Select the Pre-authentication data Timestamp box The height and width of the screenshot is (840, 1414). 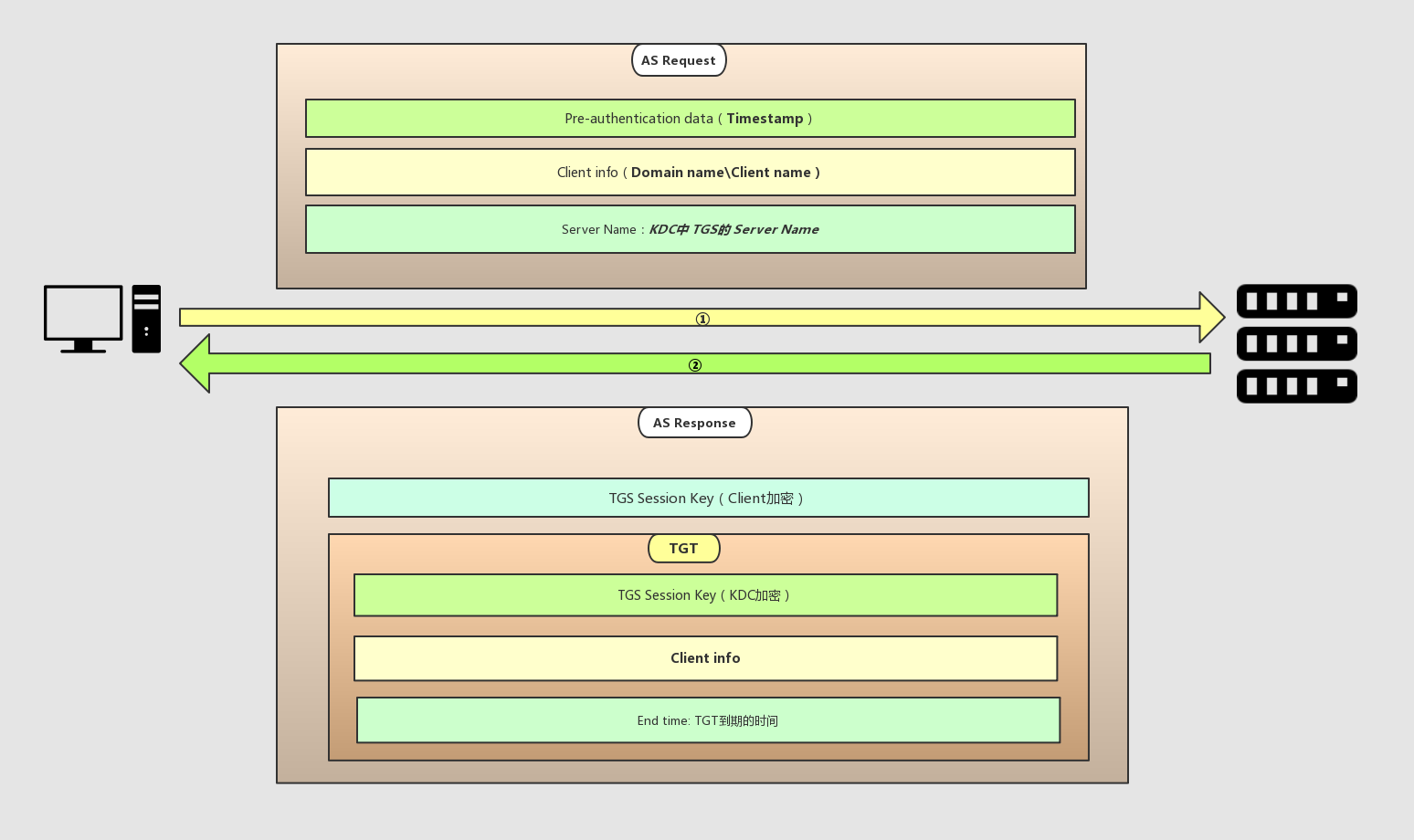click(x=690, y=119)
